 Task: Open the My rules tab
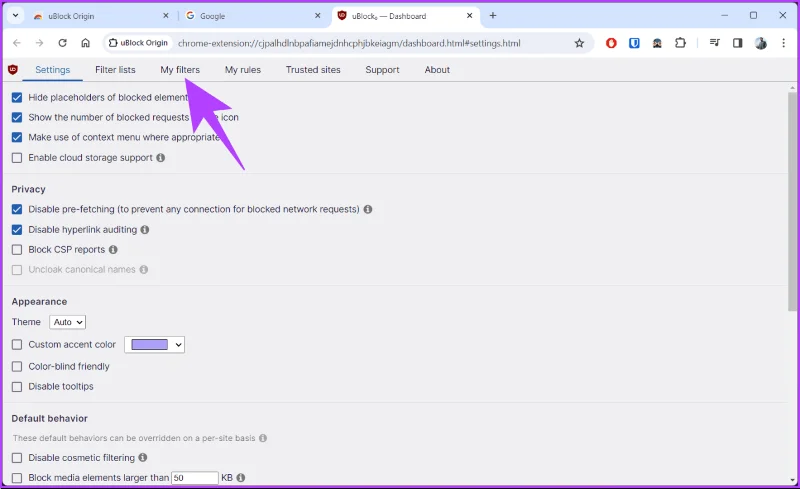243,70
